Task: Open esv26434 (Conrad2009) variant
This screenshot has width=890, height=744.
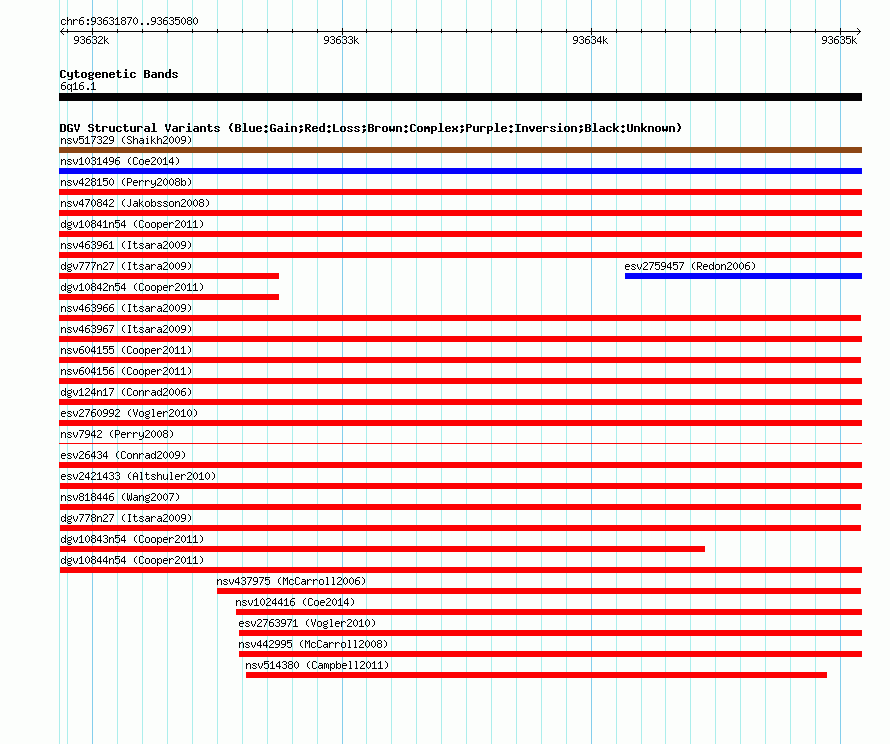Action: tap(123, 455)
